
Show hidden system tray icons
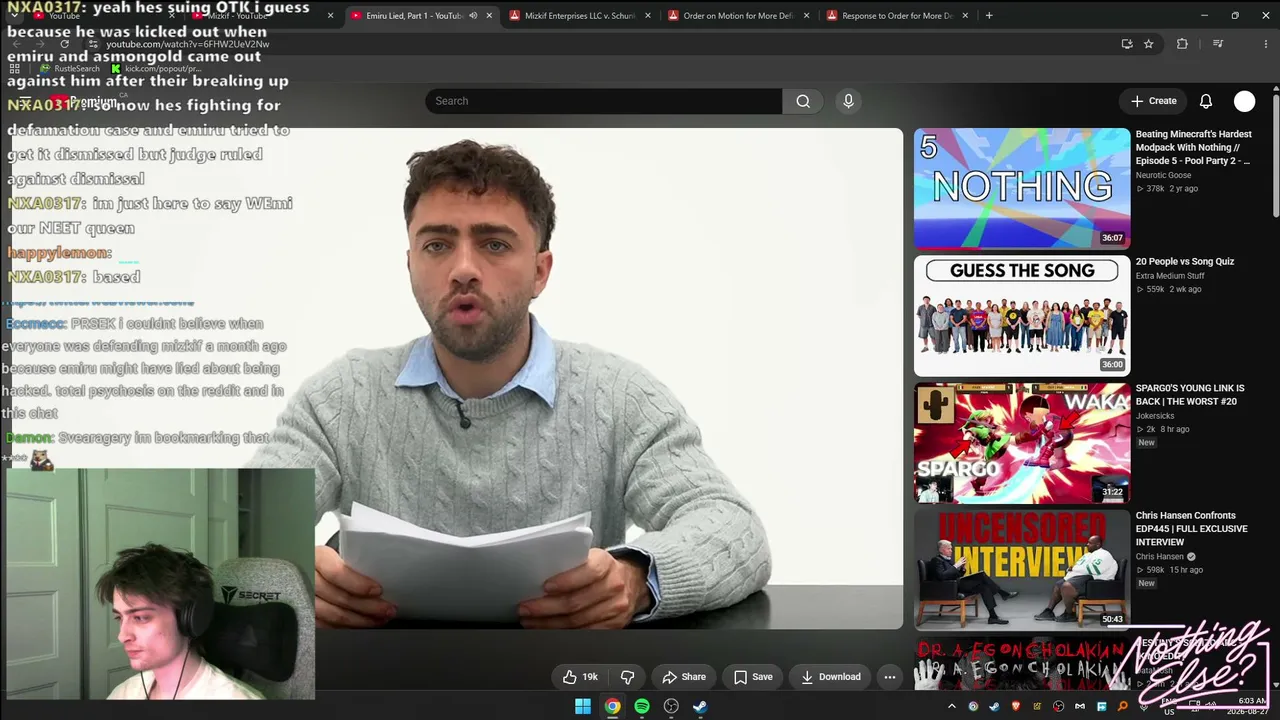click(952, 706)
